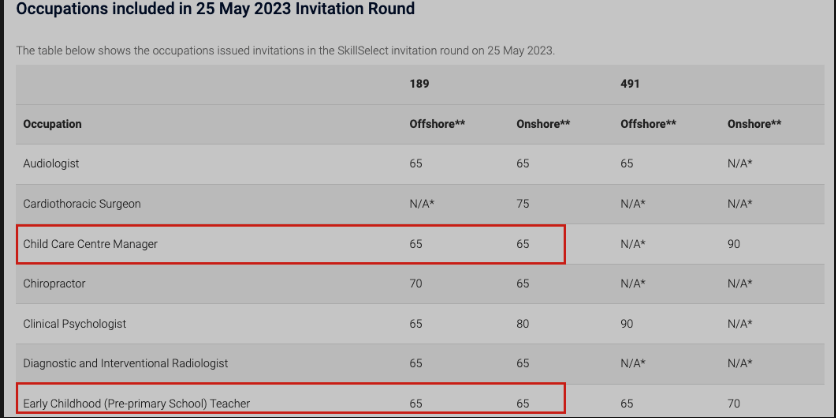Click the Onshore header under 491
Image resolution: width=836 pixels, height=418 pixels.
[x=754, y=124]
